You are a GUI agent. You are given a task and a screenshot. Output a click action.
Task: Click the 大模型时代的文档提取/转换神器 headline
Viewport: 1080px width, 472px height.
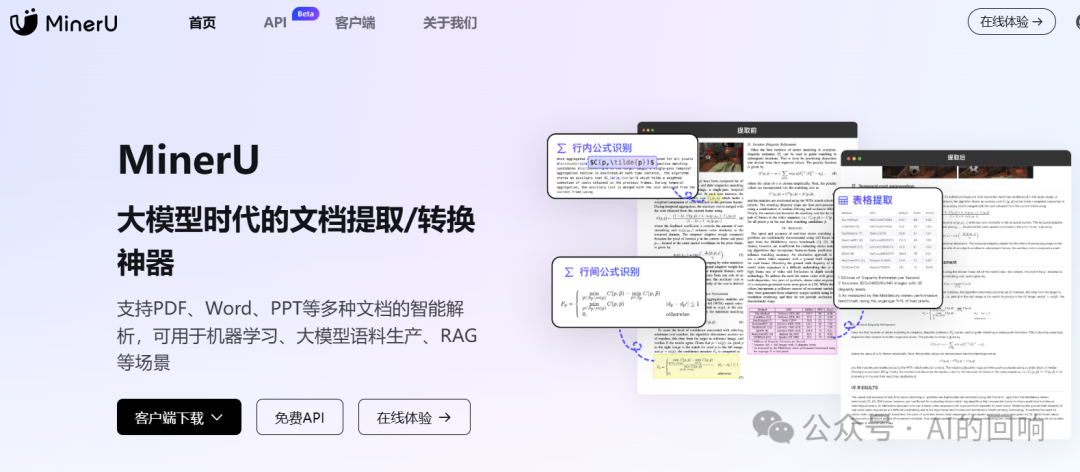click(x=296, y=241)
